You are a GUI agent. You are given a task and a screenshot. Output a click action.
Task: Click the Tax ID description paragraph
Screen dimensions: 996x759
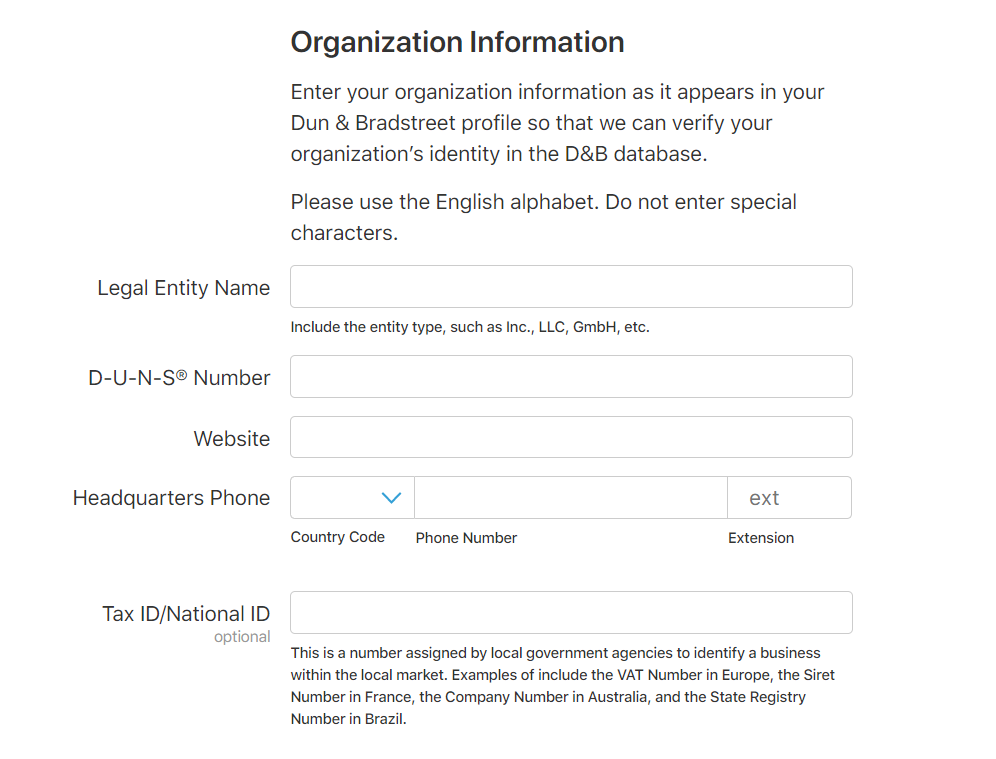(563, 686)
